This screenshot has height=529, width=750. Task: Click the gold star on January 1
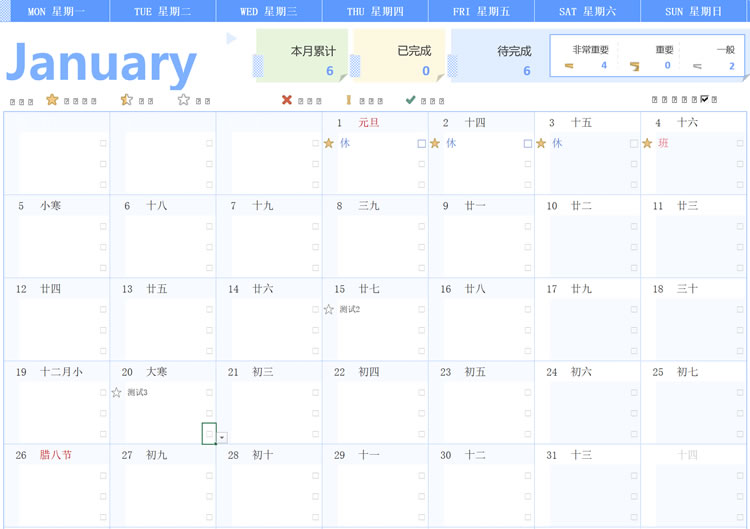coord(329,143)
